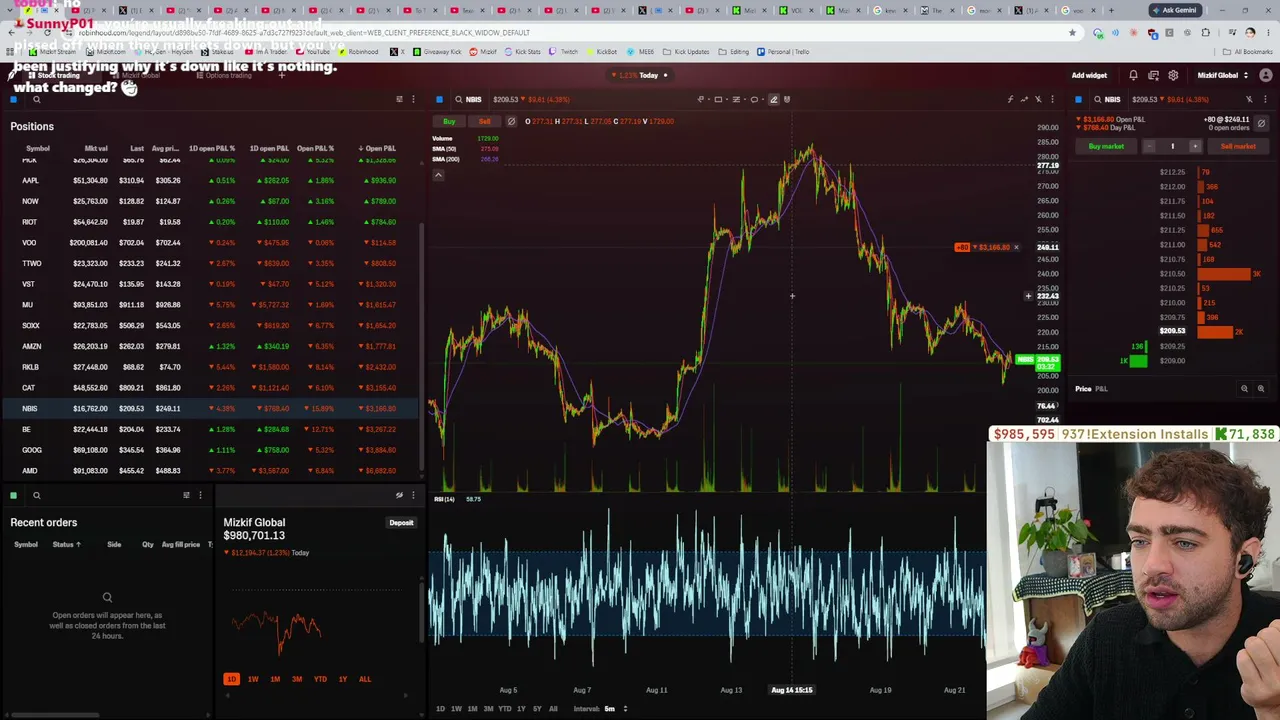
Task: Zoom in with the magnifier in the ladder widget
Action: click(x=1261, y=389)
